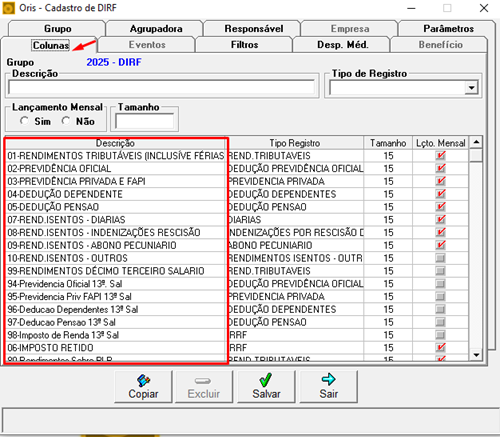The image size is (500, 437).
Task: Click the Tamanho input field
Action: [145, 121]
